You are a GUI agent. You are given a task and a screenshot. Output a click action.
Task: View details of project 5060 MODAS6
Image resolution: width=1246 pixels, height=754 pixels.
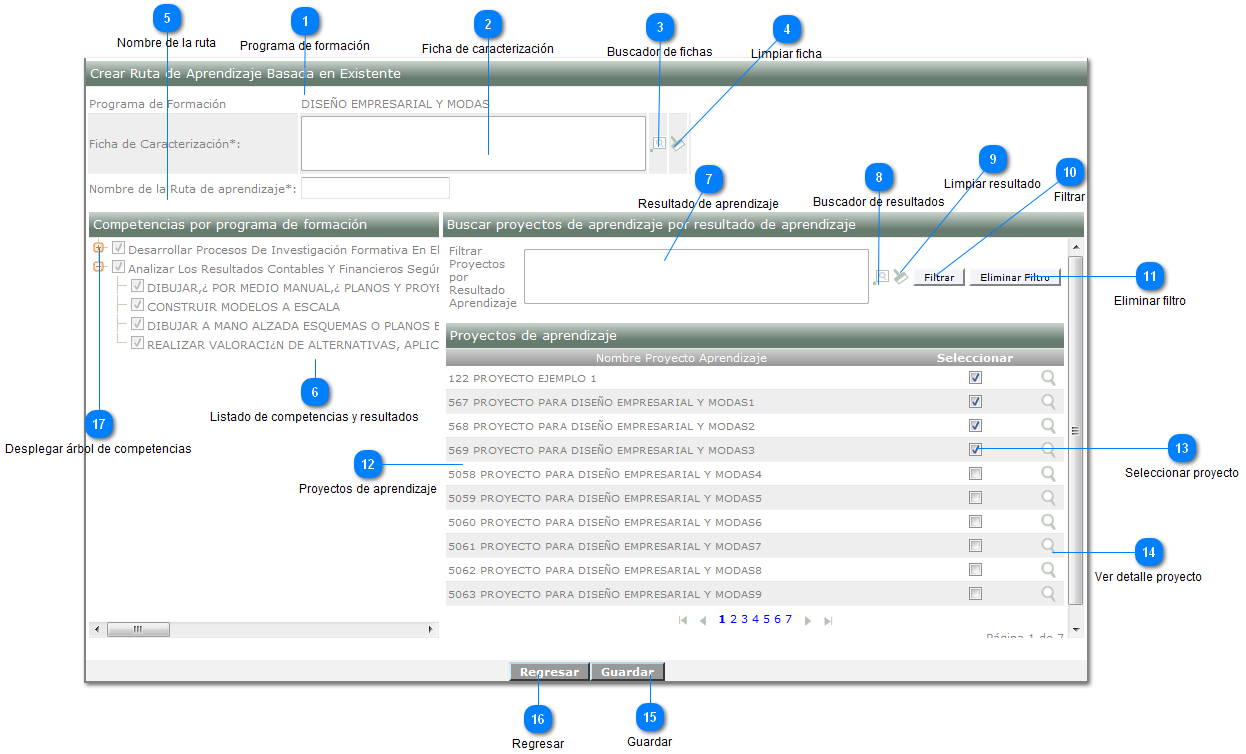(x=1048, y=522)
